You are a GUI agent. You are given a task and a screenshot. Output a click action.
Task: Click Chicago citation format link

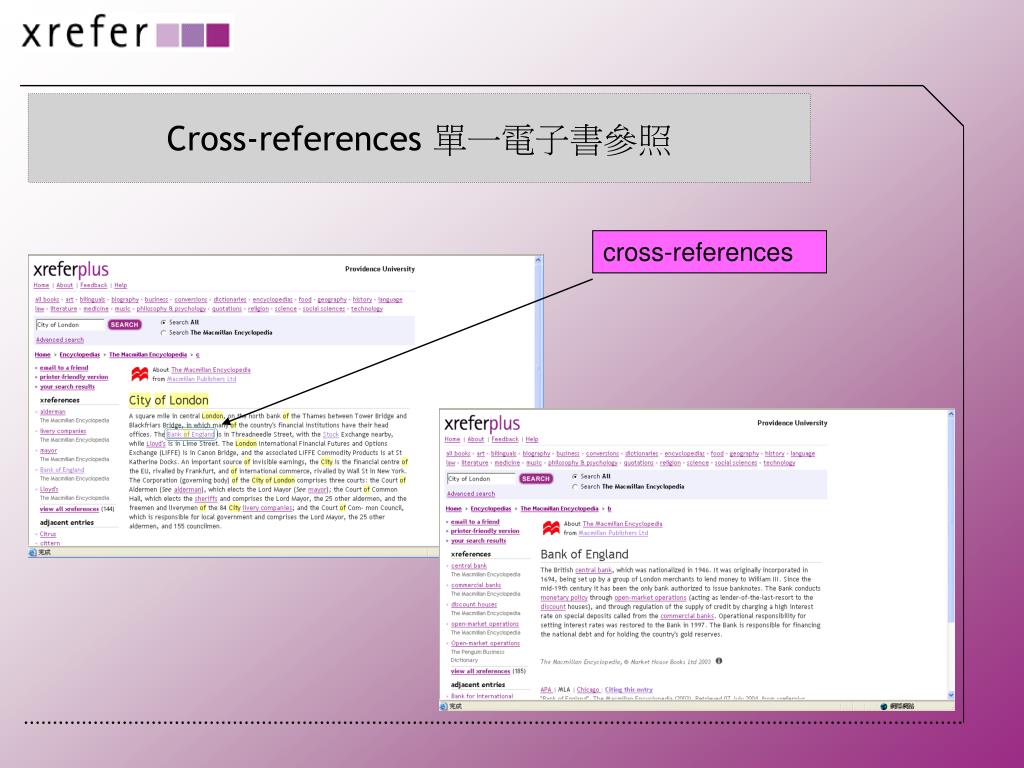[588, 690]
